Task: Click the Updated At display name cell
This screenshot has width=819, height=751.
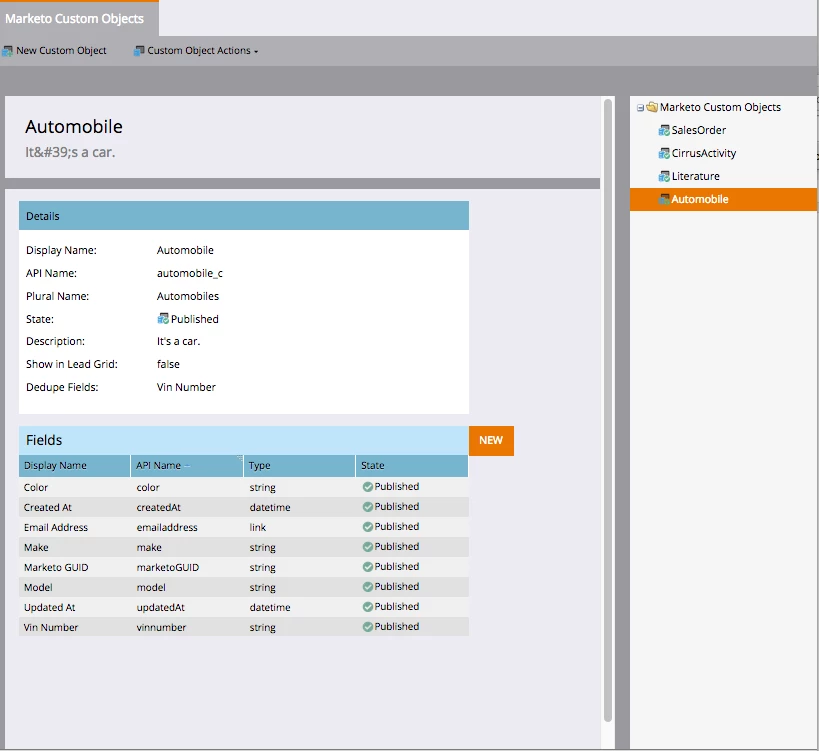Action: pyautogui.click(x=49, y=607)
